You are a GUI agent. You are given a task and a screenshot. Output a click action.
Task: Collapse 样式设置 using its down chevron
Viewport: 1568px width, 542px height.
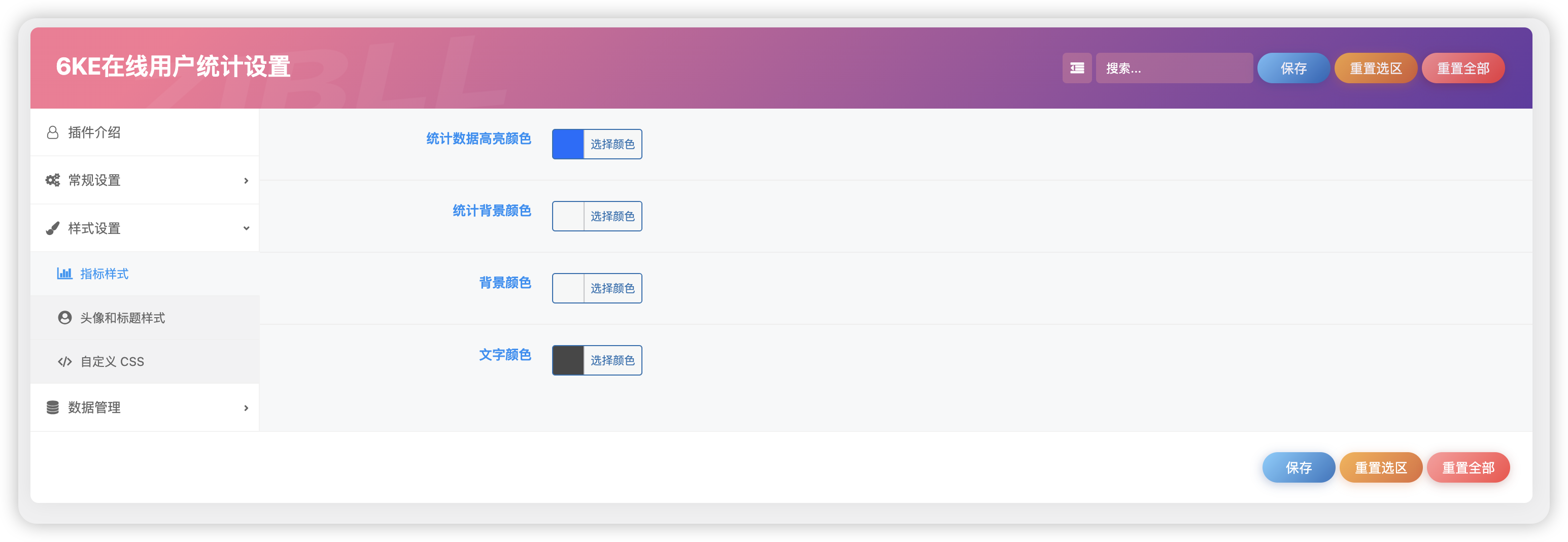pyautogui.click(x=246, y=228)
